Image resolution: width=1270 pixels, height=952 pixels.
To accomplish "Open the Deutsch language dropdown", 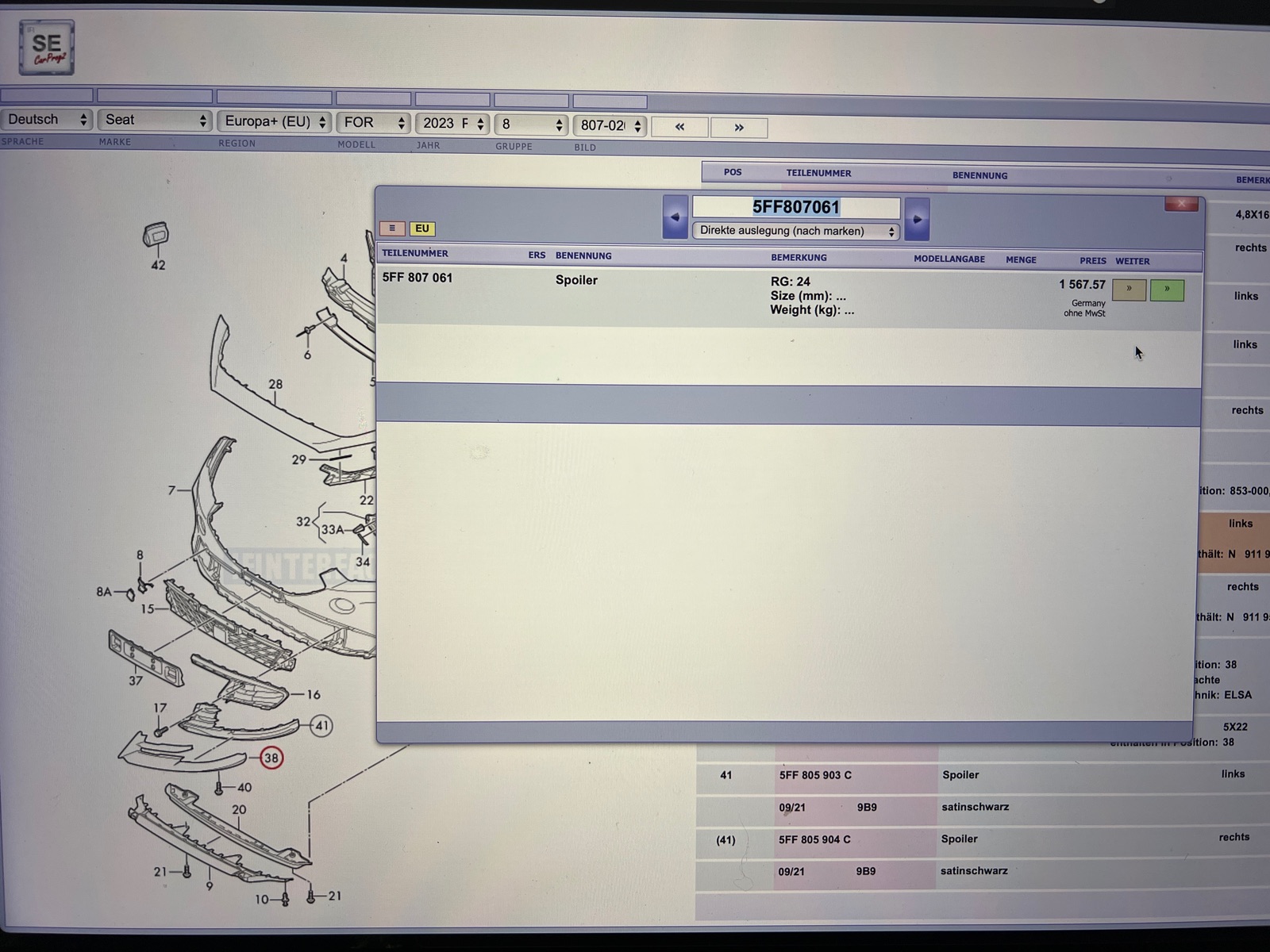I will coord(47,120).
